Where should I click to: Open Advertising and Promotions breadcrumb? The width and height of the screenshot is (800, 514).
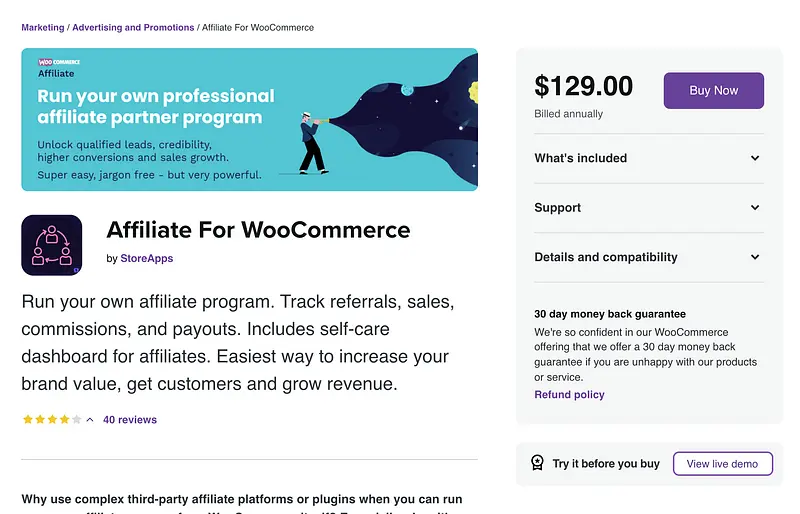[x=133, y=28]
